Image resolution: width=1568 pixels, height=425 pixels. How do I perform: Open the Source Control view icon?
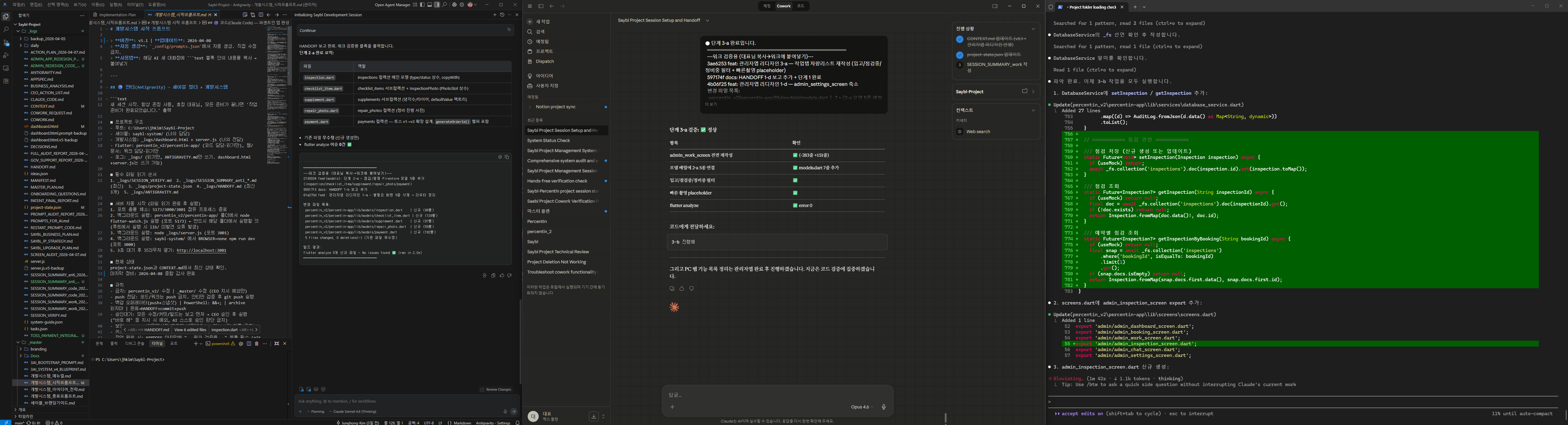tap(6, 43)
